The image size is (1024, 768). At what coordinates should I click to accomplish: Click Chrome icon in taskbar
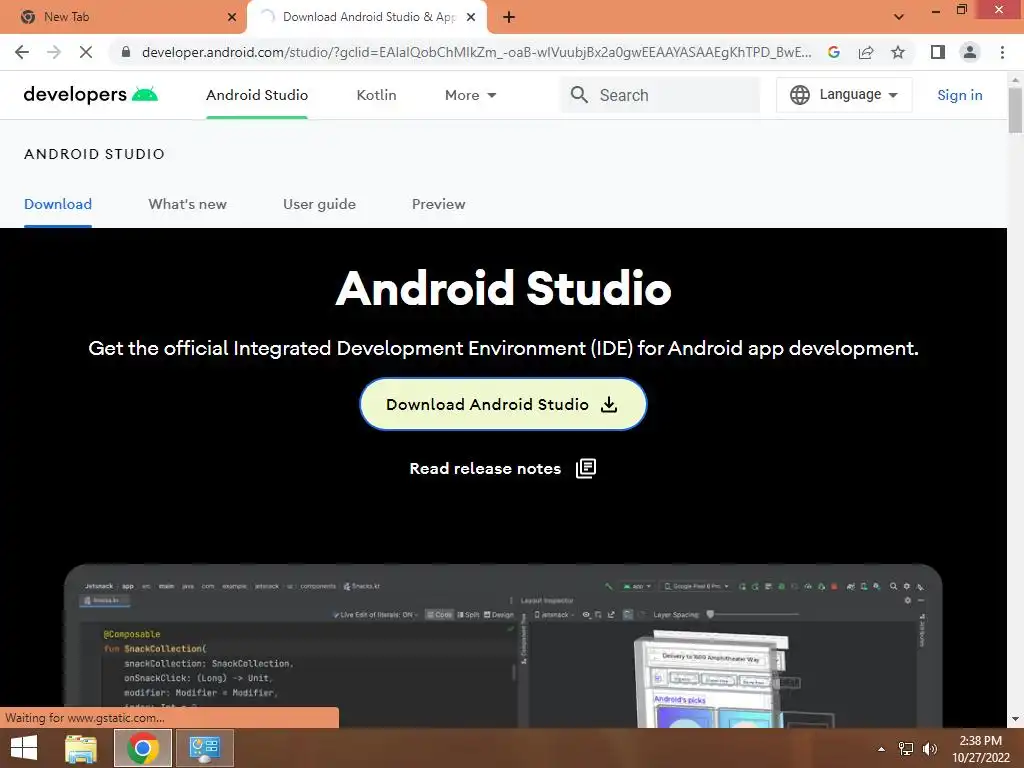(x=143, y=748)
